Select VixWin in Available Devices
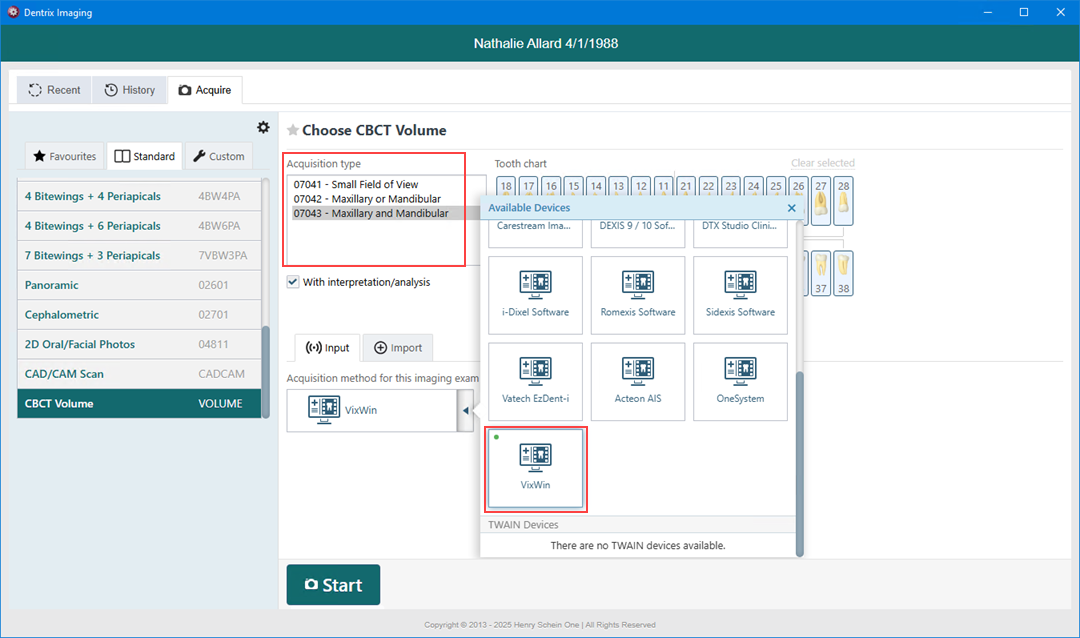 pyautogui.click(x=535, y=468)
